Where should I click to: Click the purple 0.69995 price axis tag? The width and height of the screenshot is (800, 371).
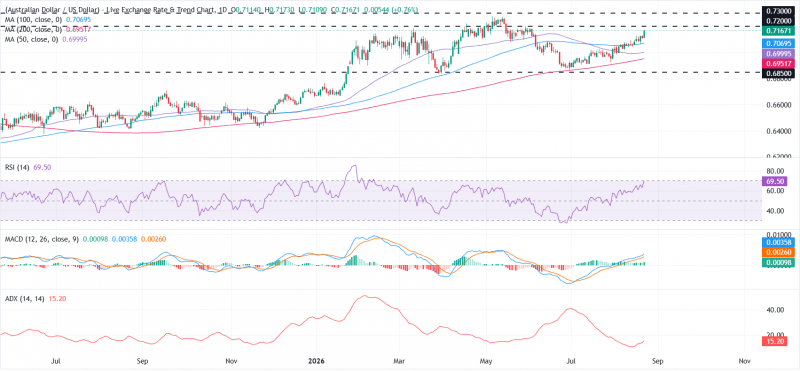click(x=780, y=54)
